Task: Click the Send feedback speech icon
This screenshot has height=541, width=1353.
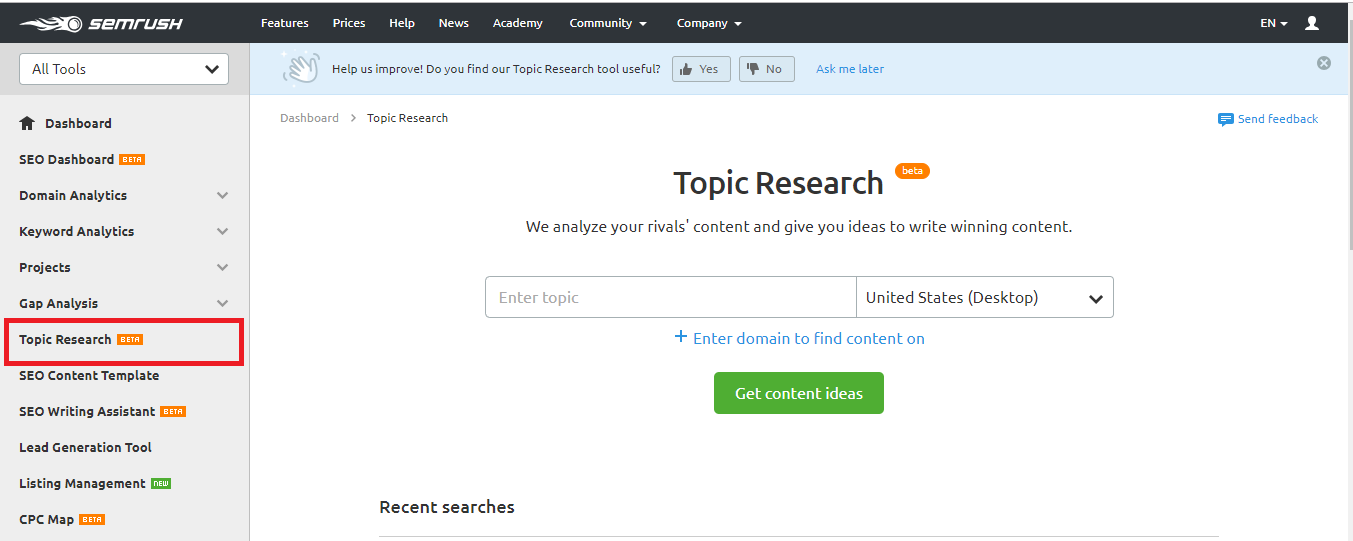Action: click(1225, 119)
